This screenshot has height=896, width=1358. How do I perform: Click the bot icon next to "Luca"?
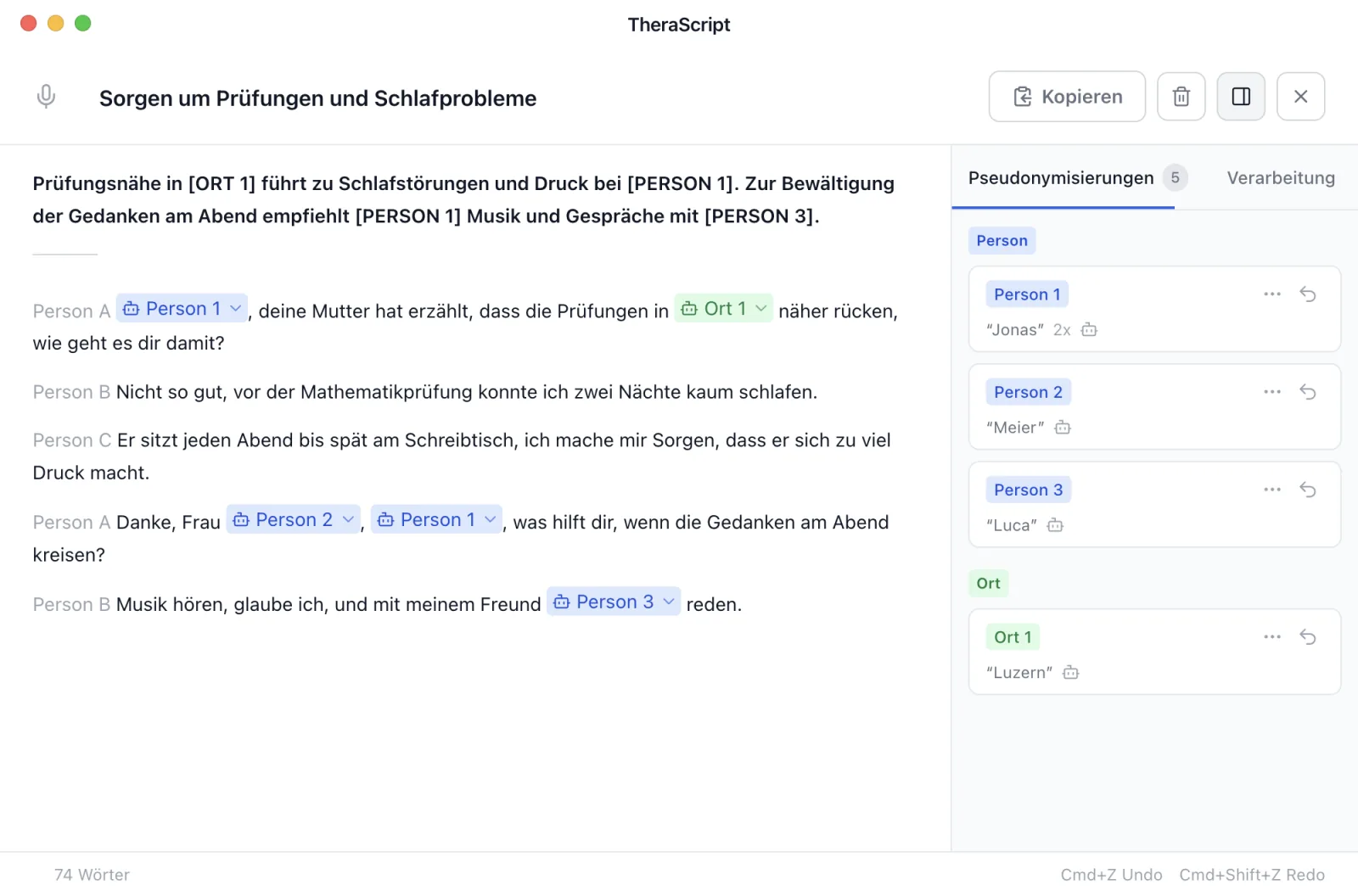click(1055, 525)
